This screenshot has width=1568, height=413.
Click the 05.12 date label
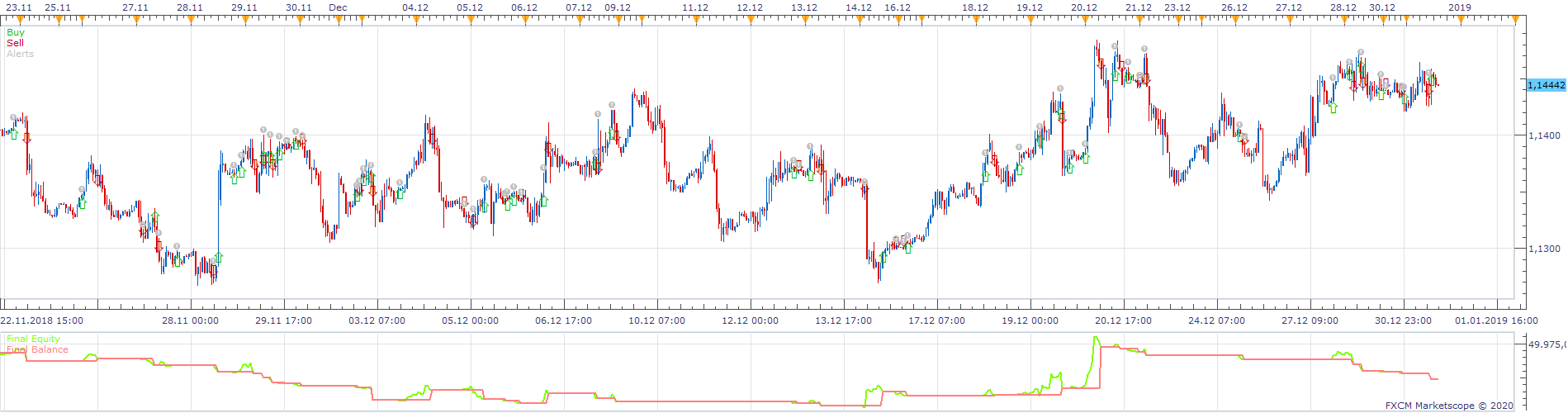470,7
